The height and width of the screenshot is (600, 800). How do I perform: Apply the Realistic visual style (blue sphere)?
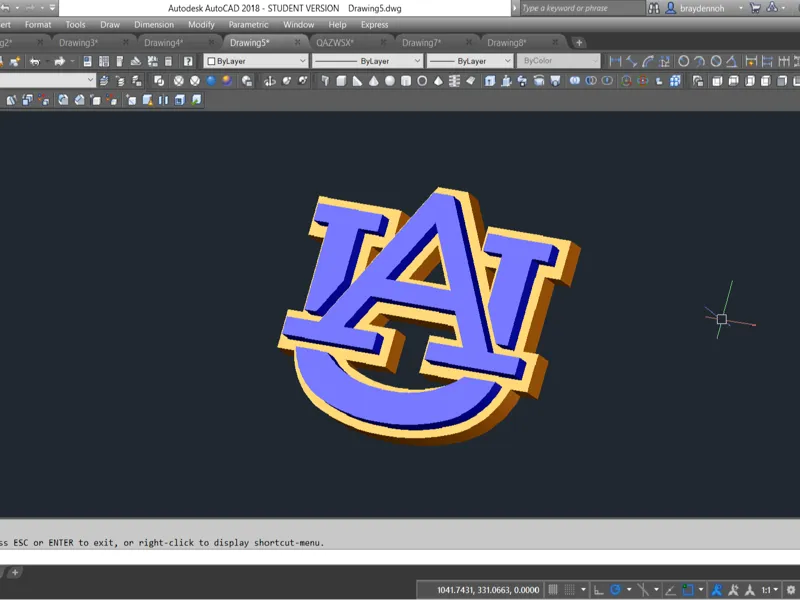[211, 81]
